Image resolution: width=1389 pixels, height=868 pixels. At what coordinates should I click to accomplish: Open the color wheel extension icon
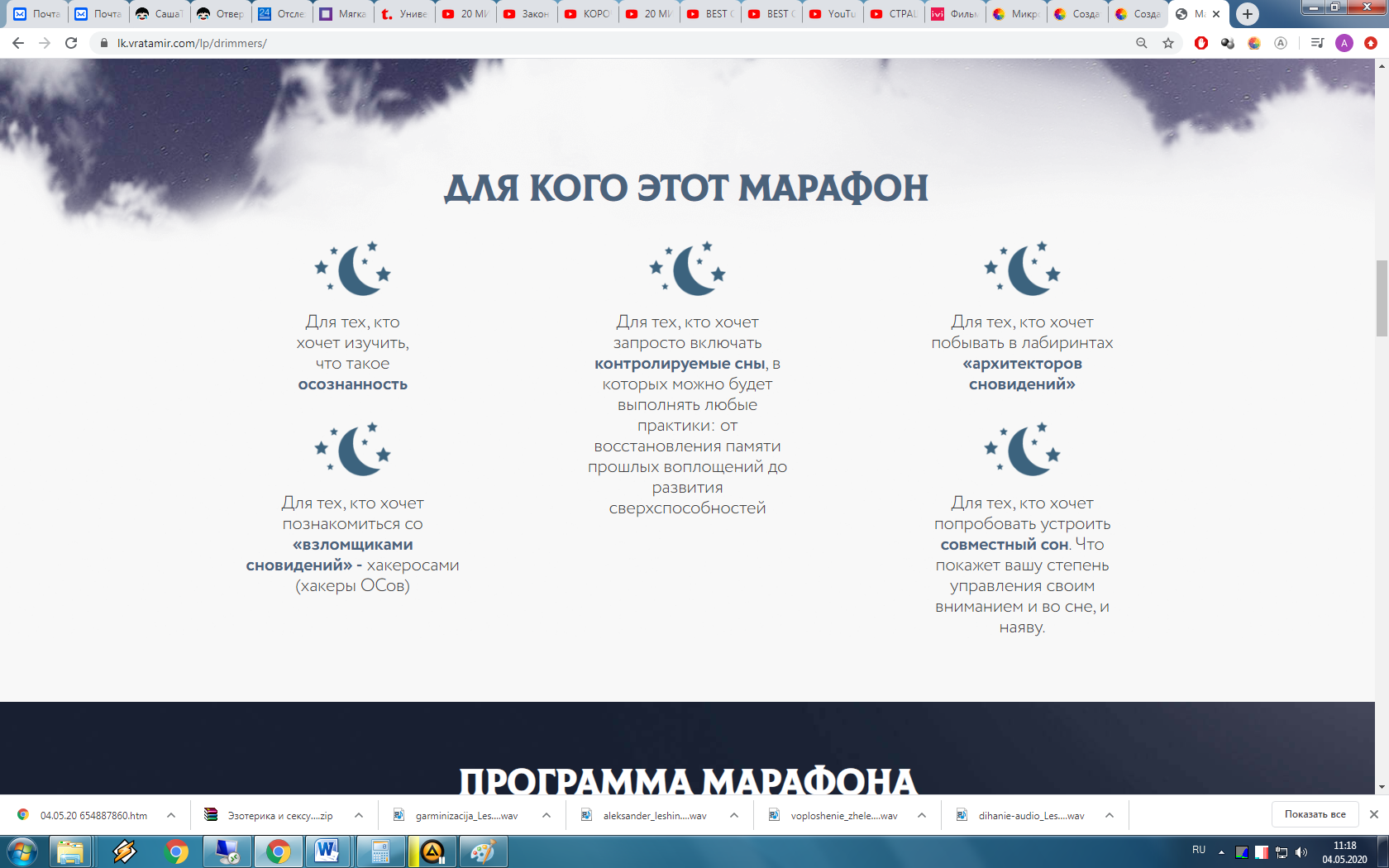pyautogui.click(x=1254, y=43)
